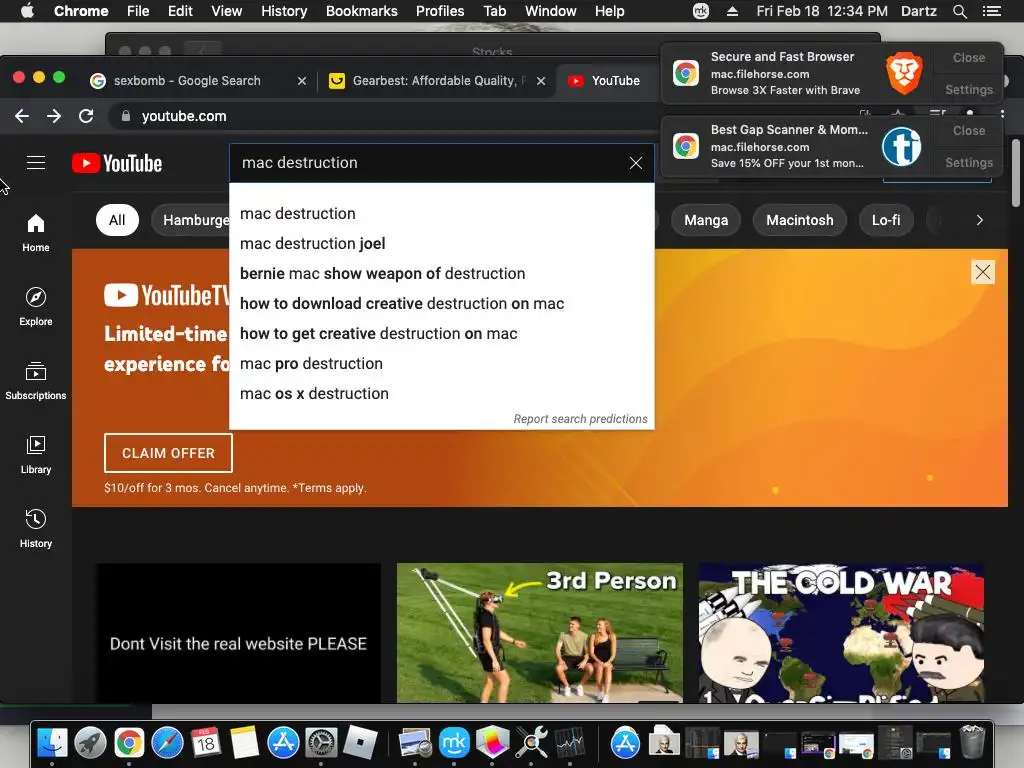Select the YouTube tab
Viewport: 1024px width, 768px height.
607,81
